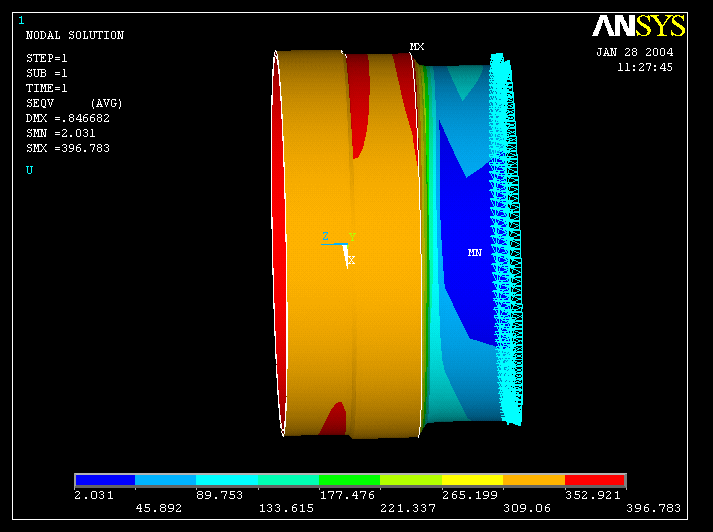Click the Y axis label of triad
The height and width of the screenshot is (532, 713).
[x=352, y=237]
